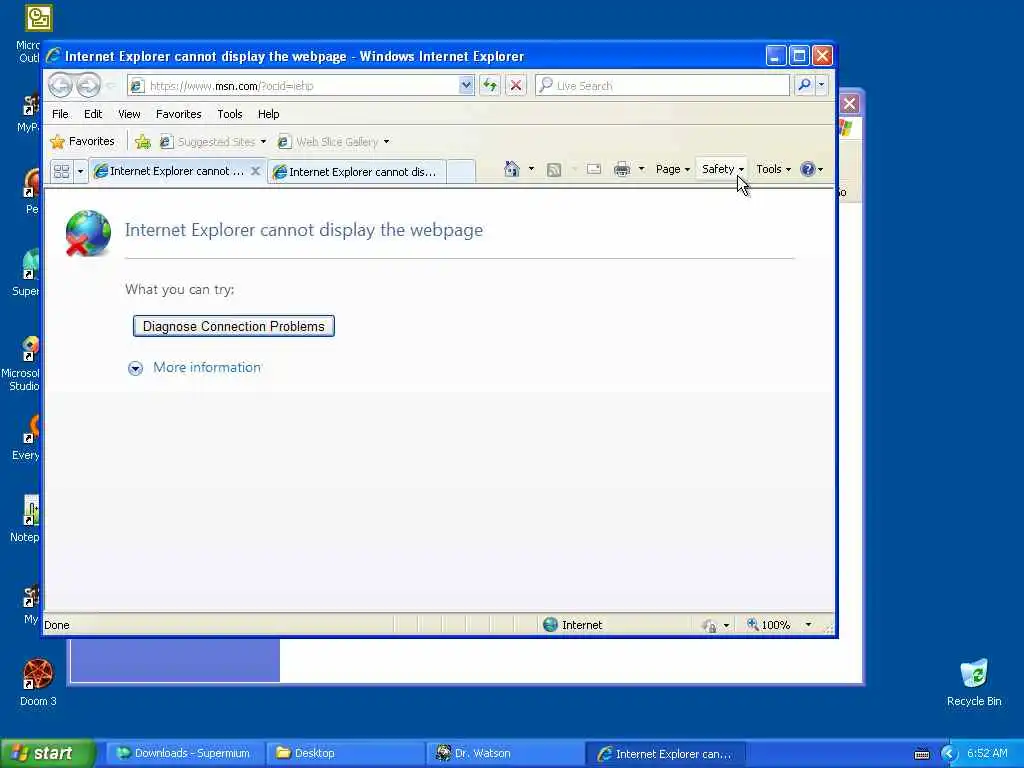Open the Help menu
This screenshot has width=1024, height=768.
tap(268, 114)
